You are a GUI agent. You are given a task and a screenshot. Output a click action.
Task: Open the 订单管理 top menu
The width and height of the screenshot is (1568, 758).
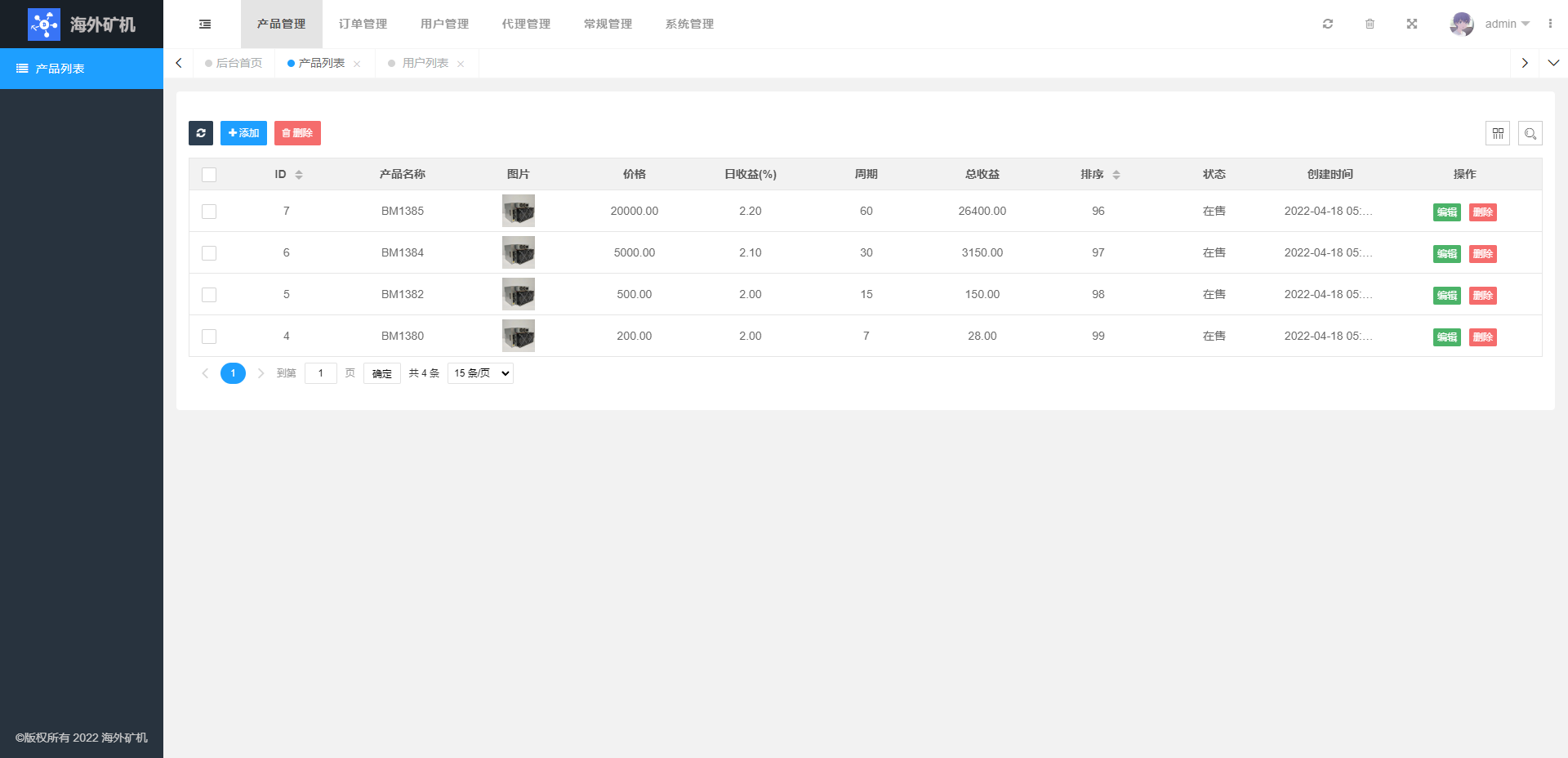click(363, 24)
